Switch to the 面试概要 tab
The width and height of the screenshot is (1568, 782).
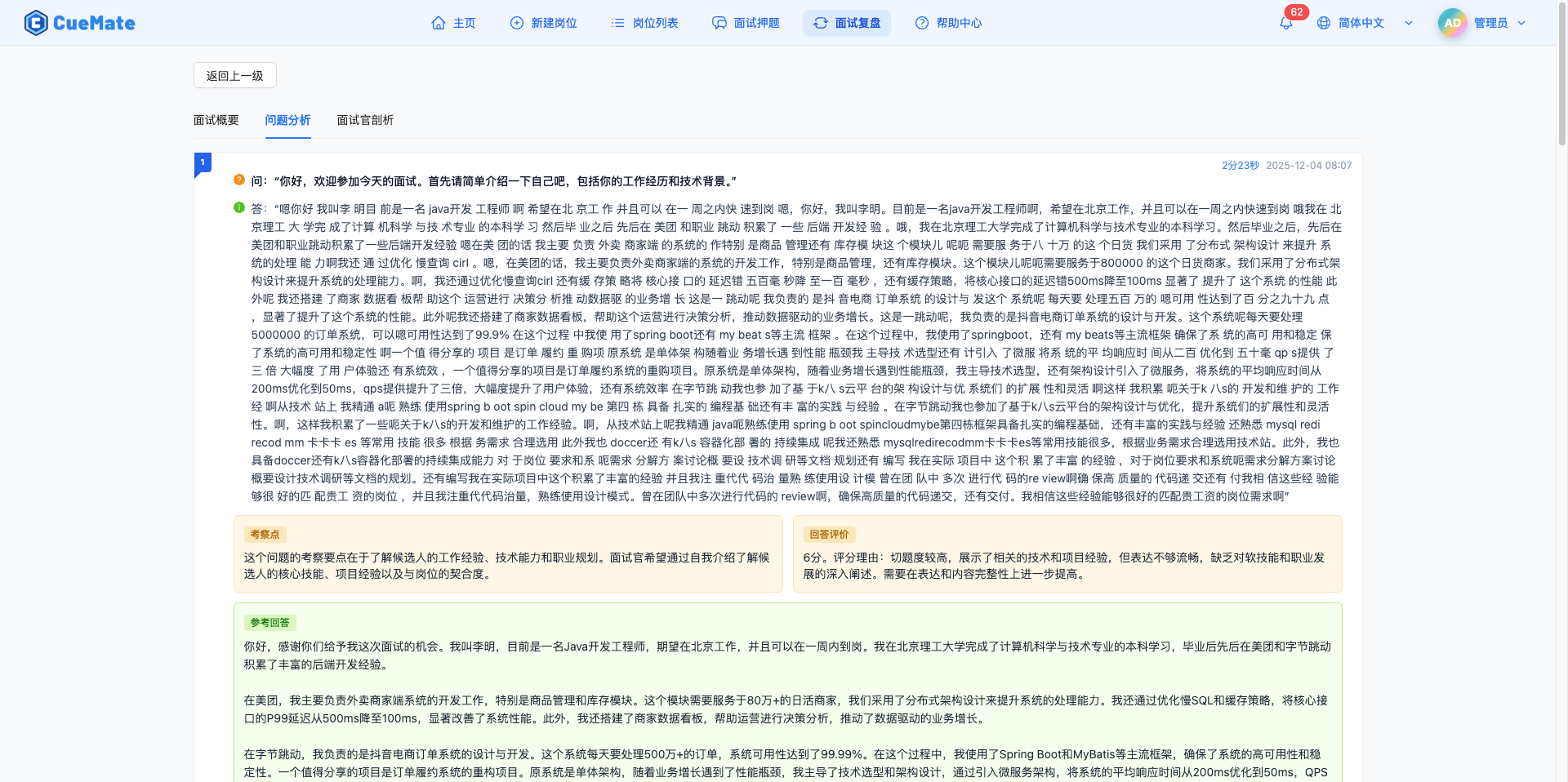pyautogui.click(x=216, y=120)
